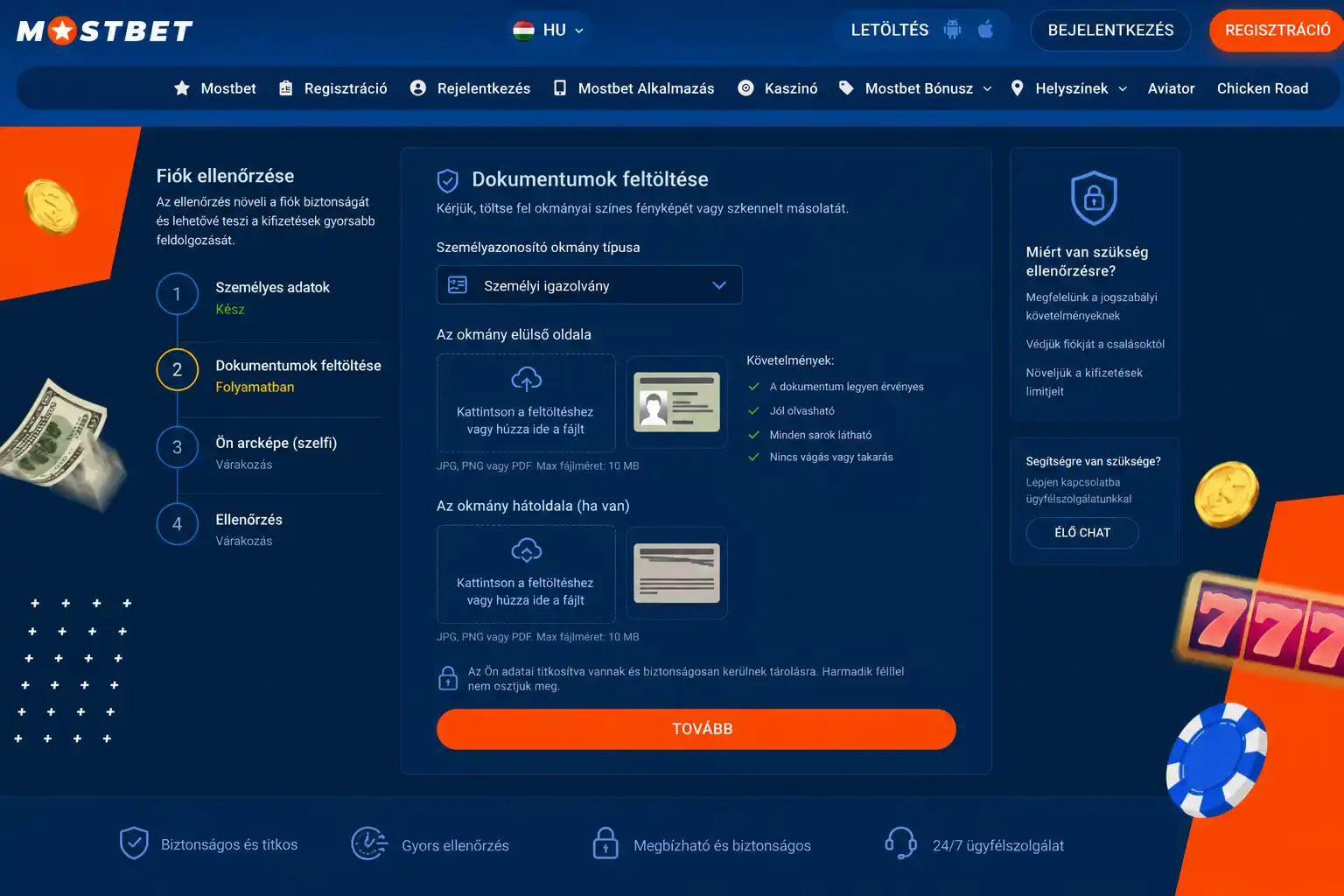Click the back side document sample thumbnail
1344x896 pixels.
(x=676, y=573)
